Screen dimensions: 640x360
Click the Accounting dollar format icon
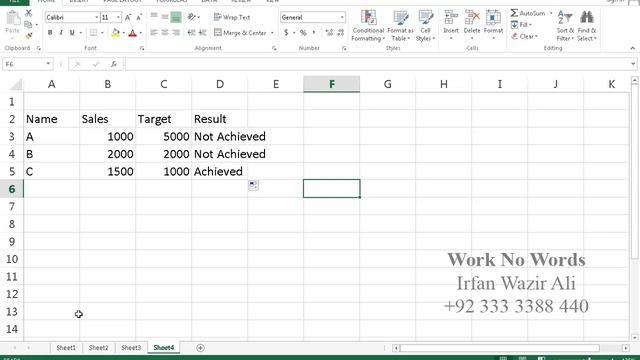click(x=286, y=33)
